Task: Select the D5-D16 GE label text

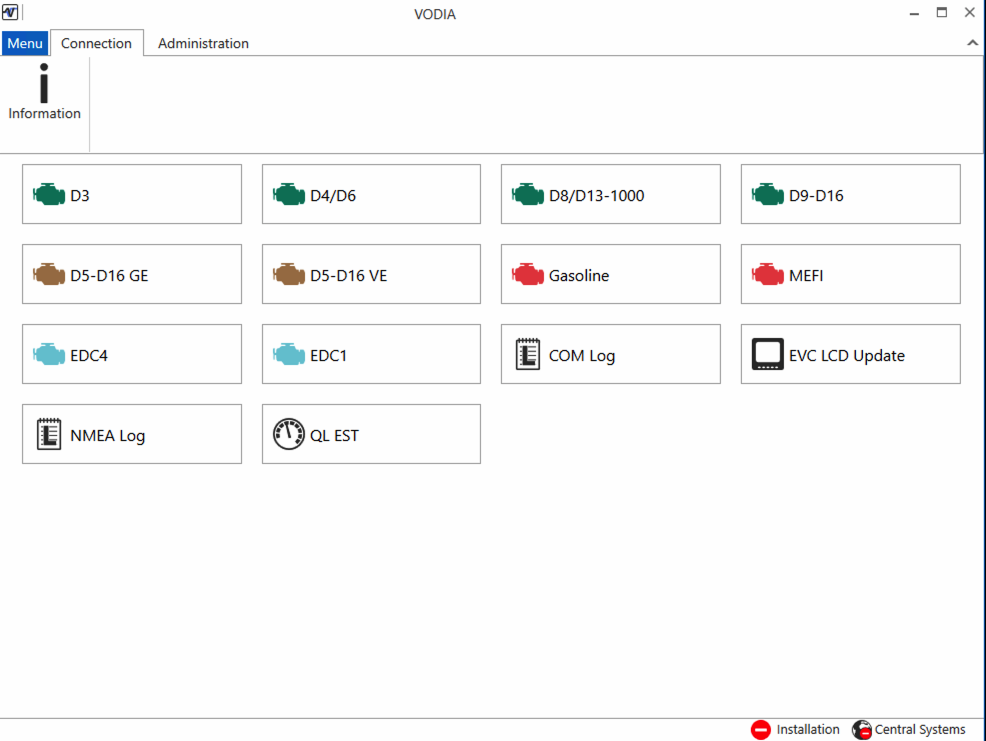Action: (x=109, y=276)
